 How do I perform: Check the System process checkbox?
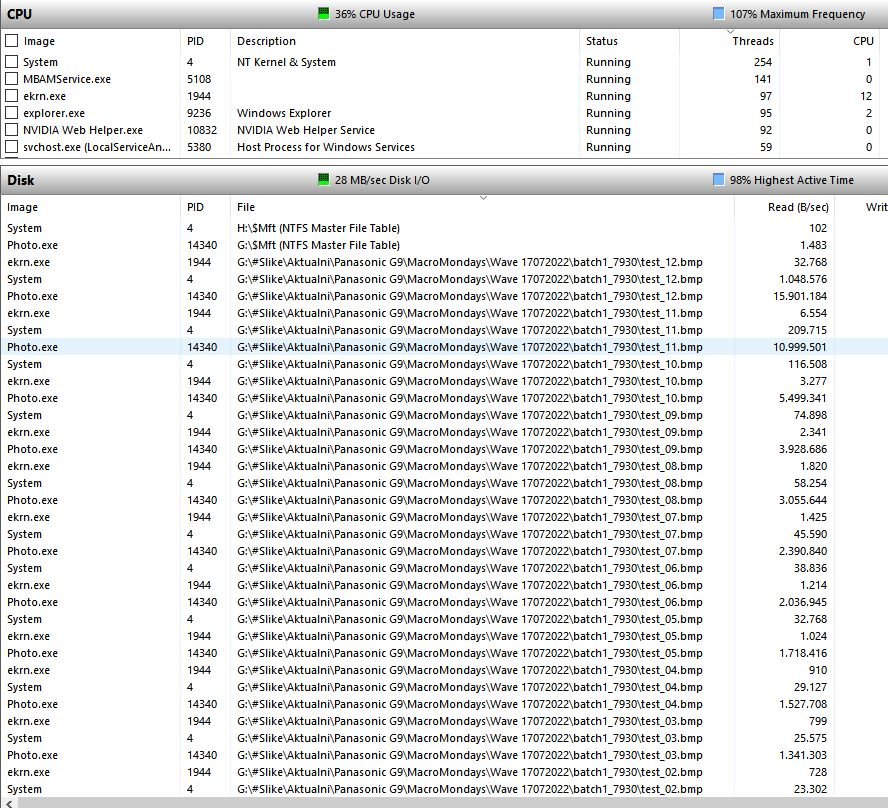pos(12,62)
